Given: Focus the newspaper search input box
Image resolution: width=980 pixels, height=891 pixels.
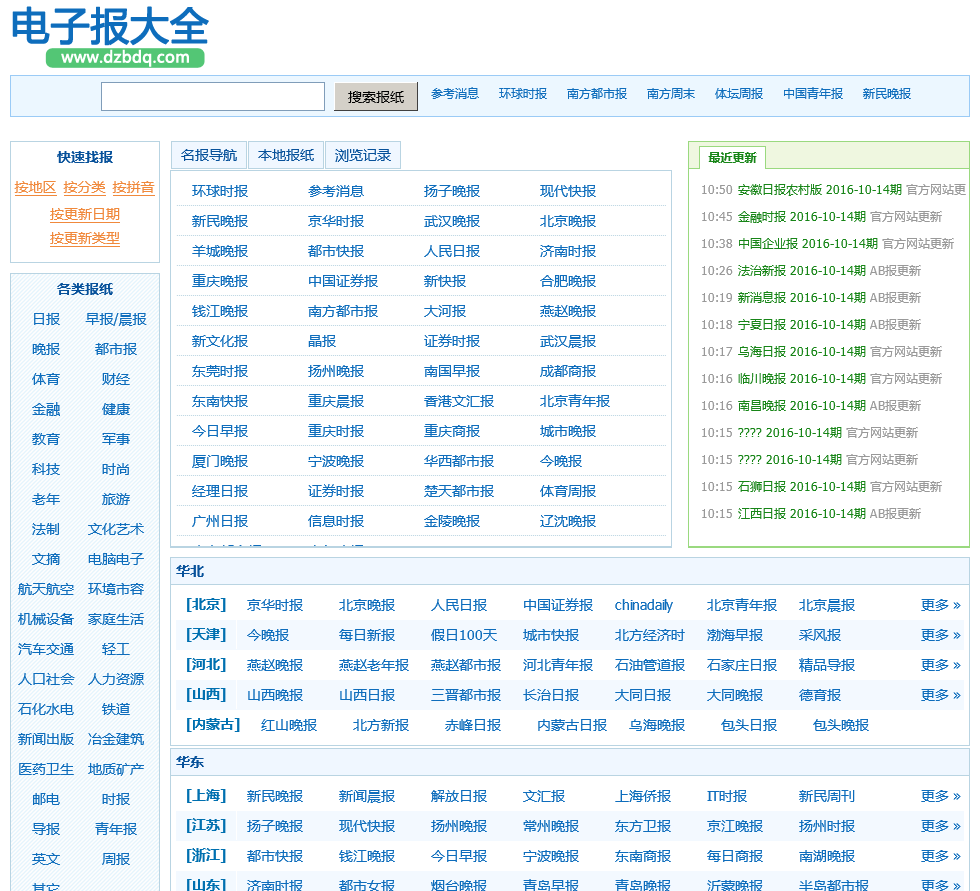Looking at the screenshot, I should 212,96.
